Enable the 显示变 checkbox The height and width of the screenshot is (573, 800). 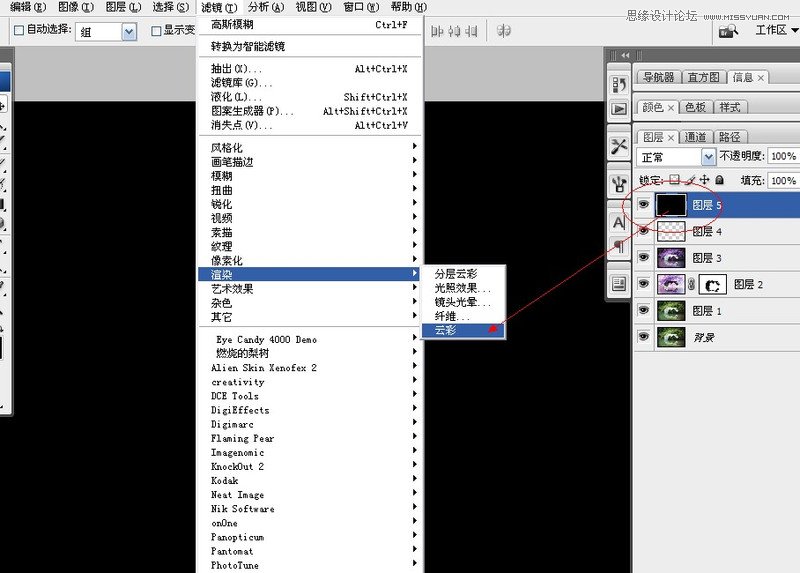coord(156,31)
